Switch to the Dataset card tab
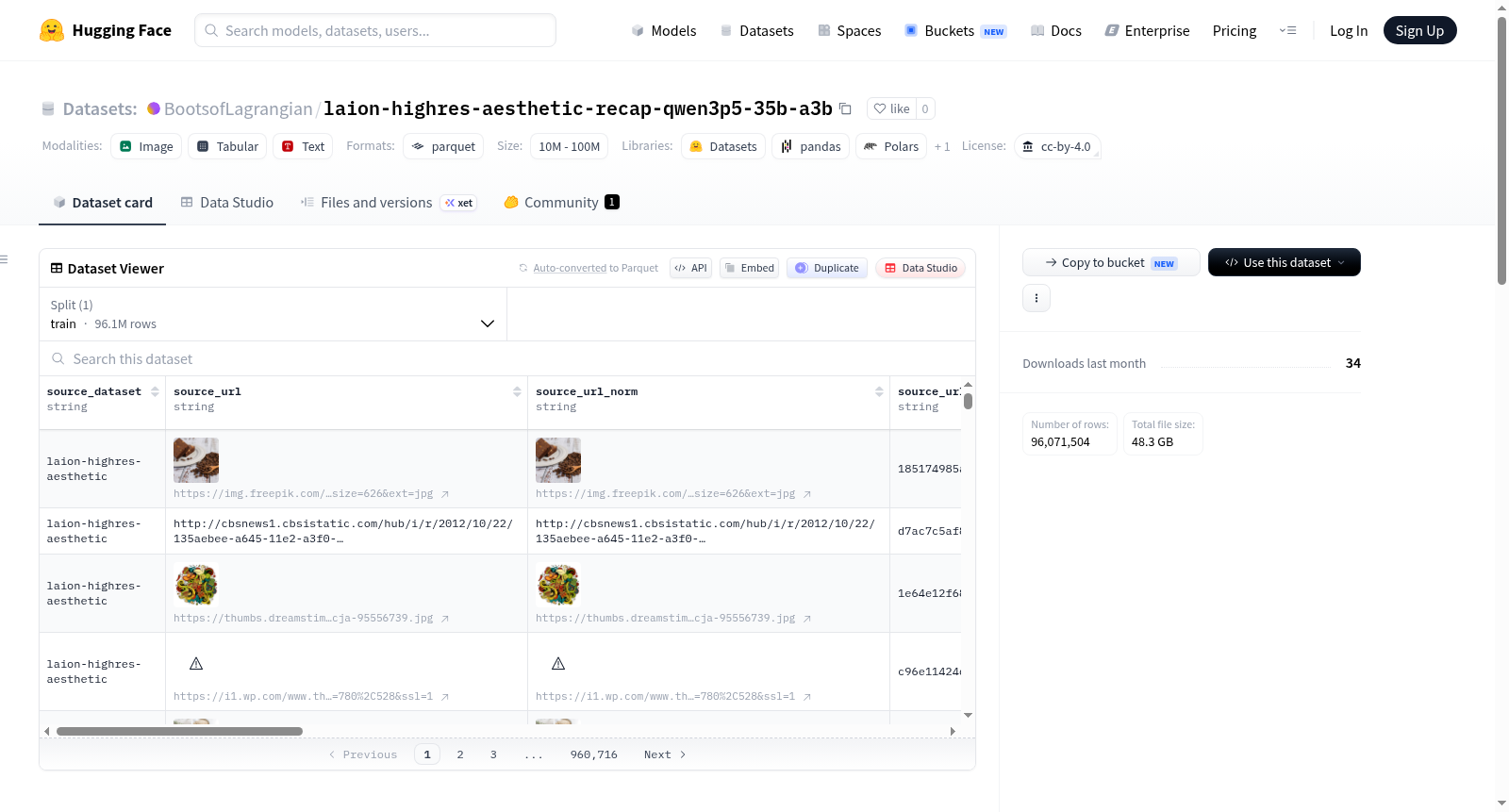 pyautogui.click(x=102, y=203)
